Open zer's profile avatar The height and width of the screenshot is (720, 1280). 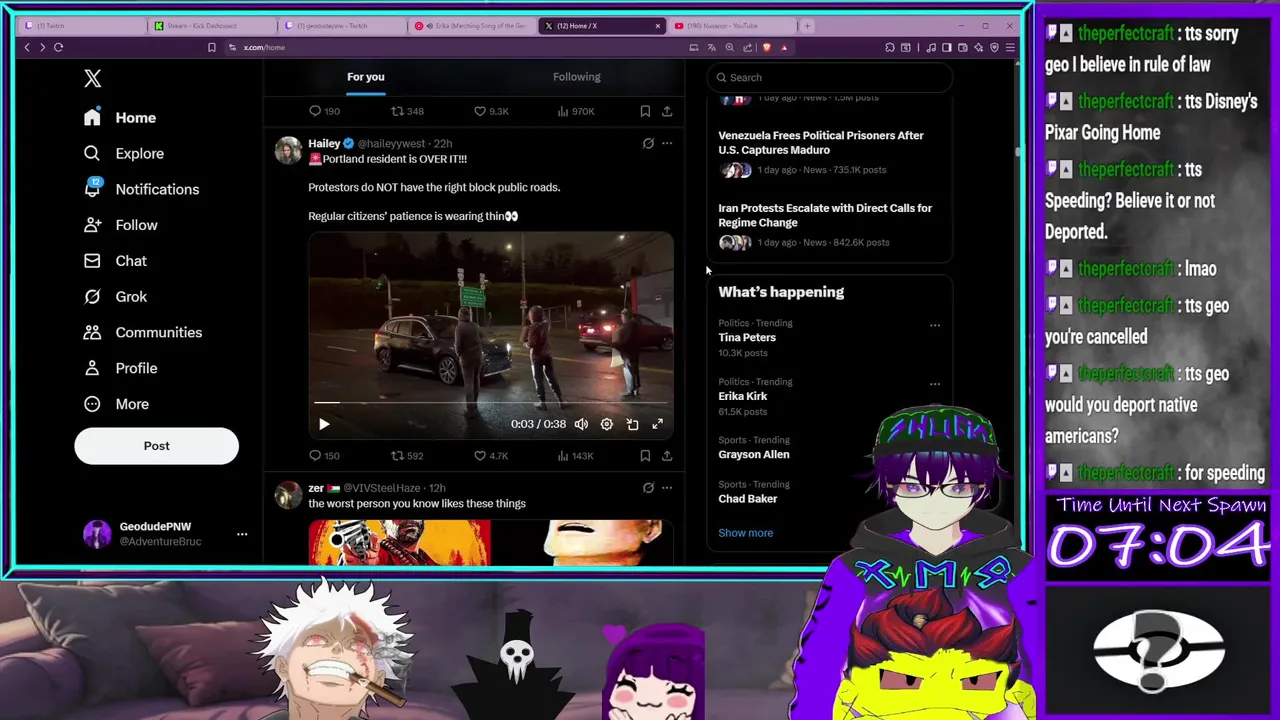click(288, 495)
